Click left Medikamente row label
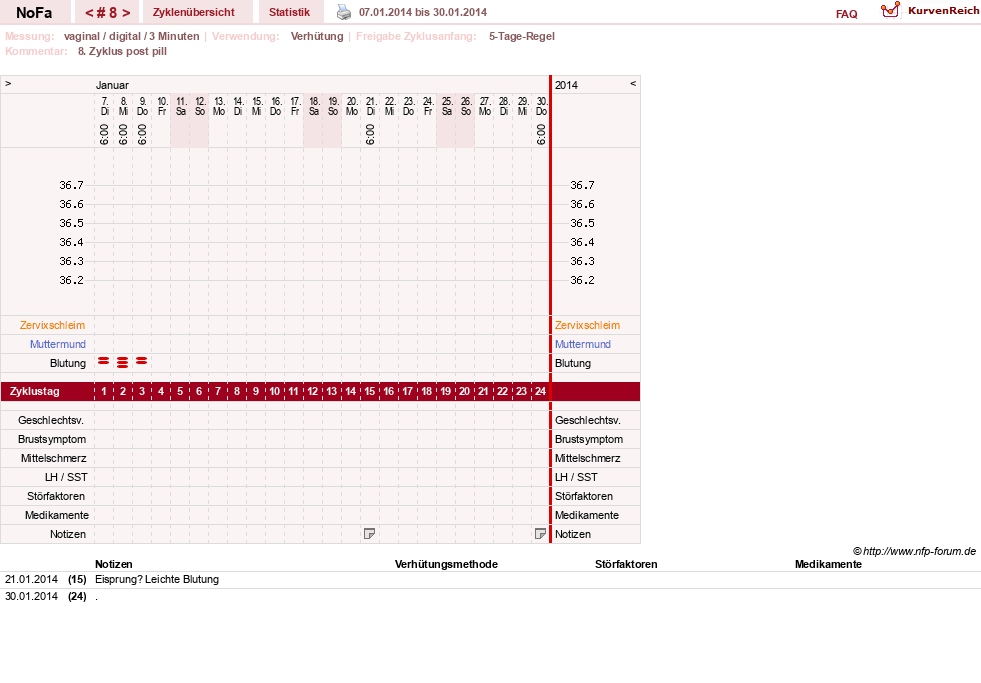The width and height of the screenshot is (981, 683). 57,515
